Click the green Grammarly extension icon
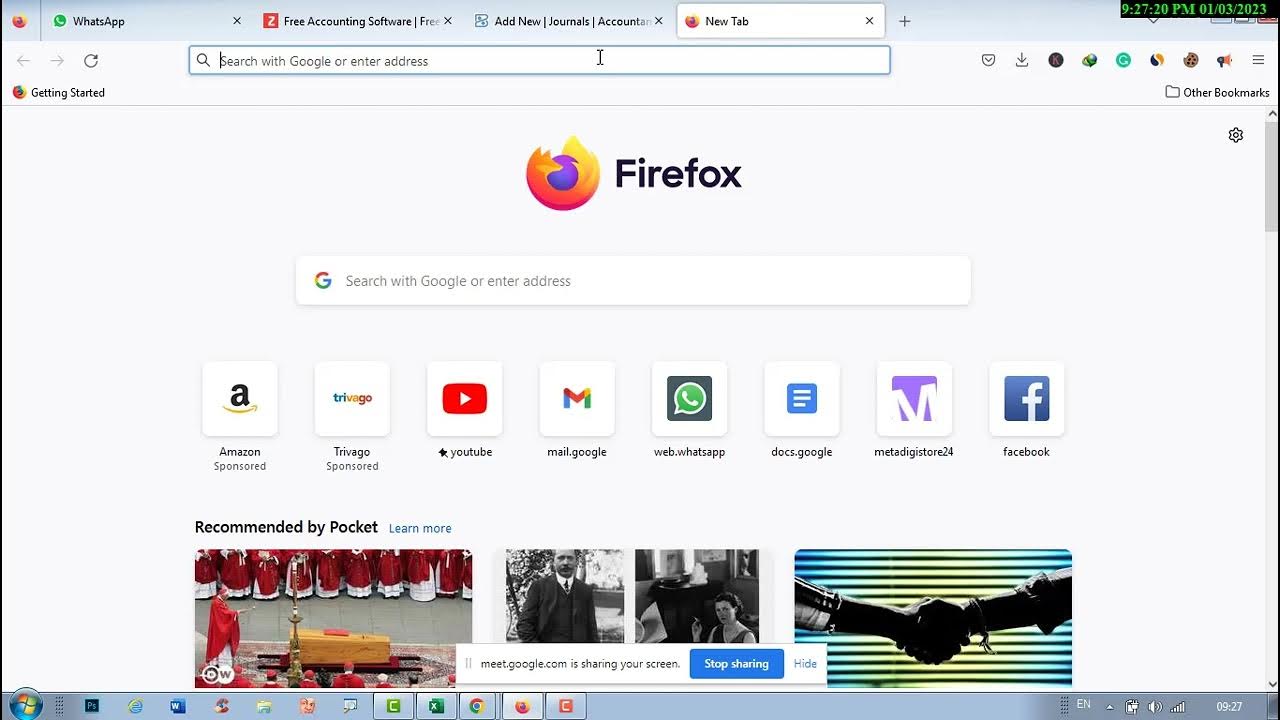 (1124, 61)
